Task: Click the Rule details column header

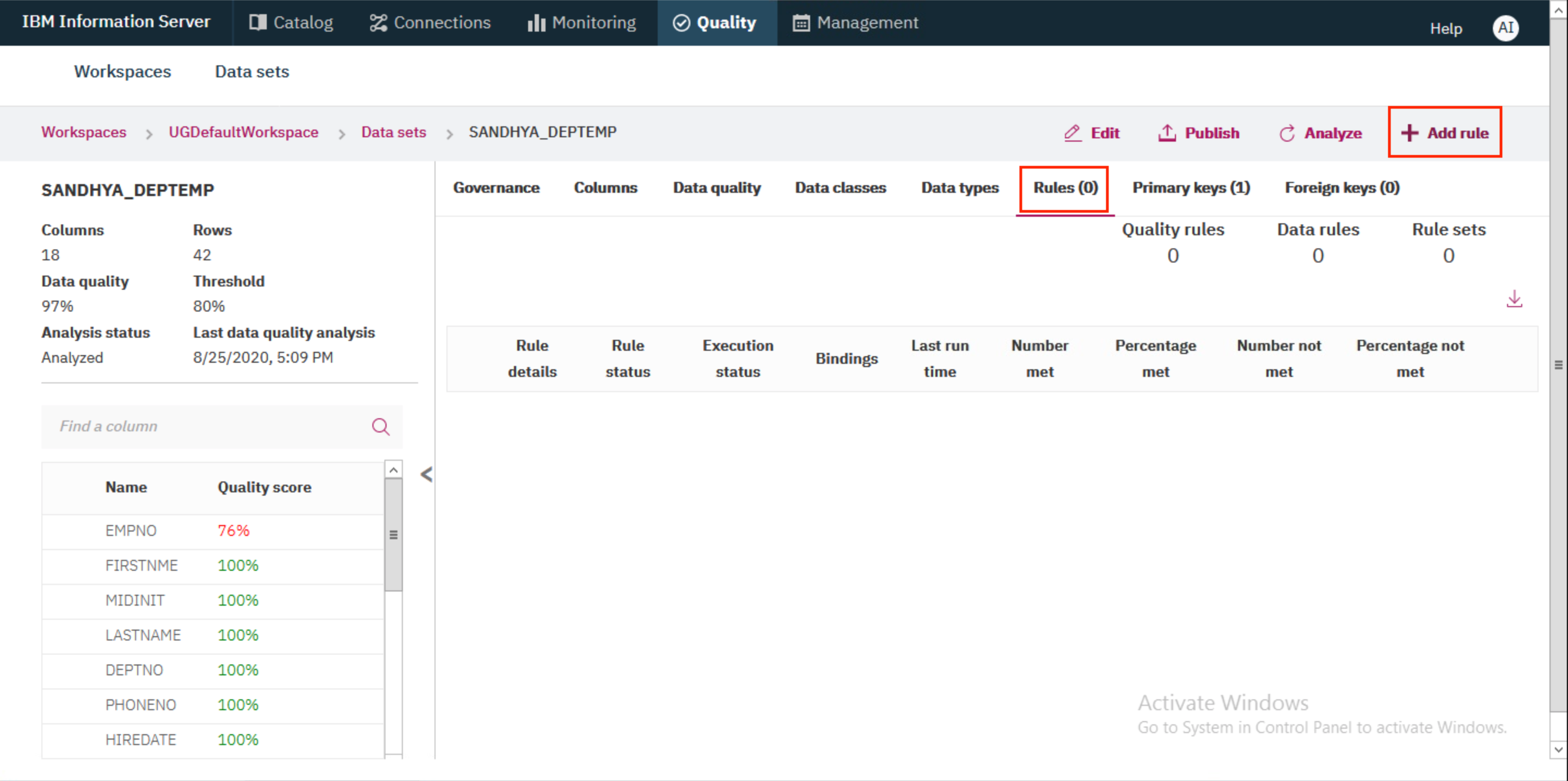Action: click(532, 358)
